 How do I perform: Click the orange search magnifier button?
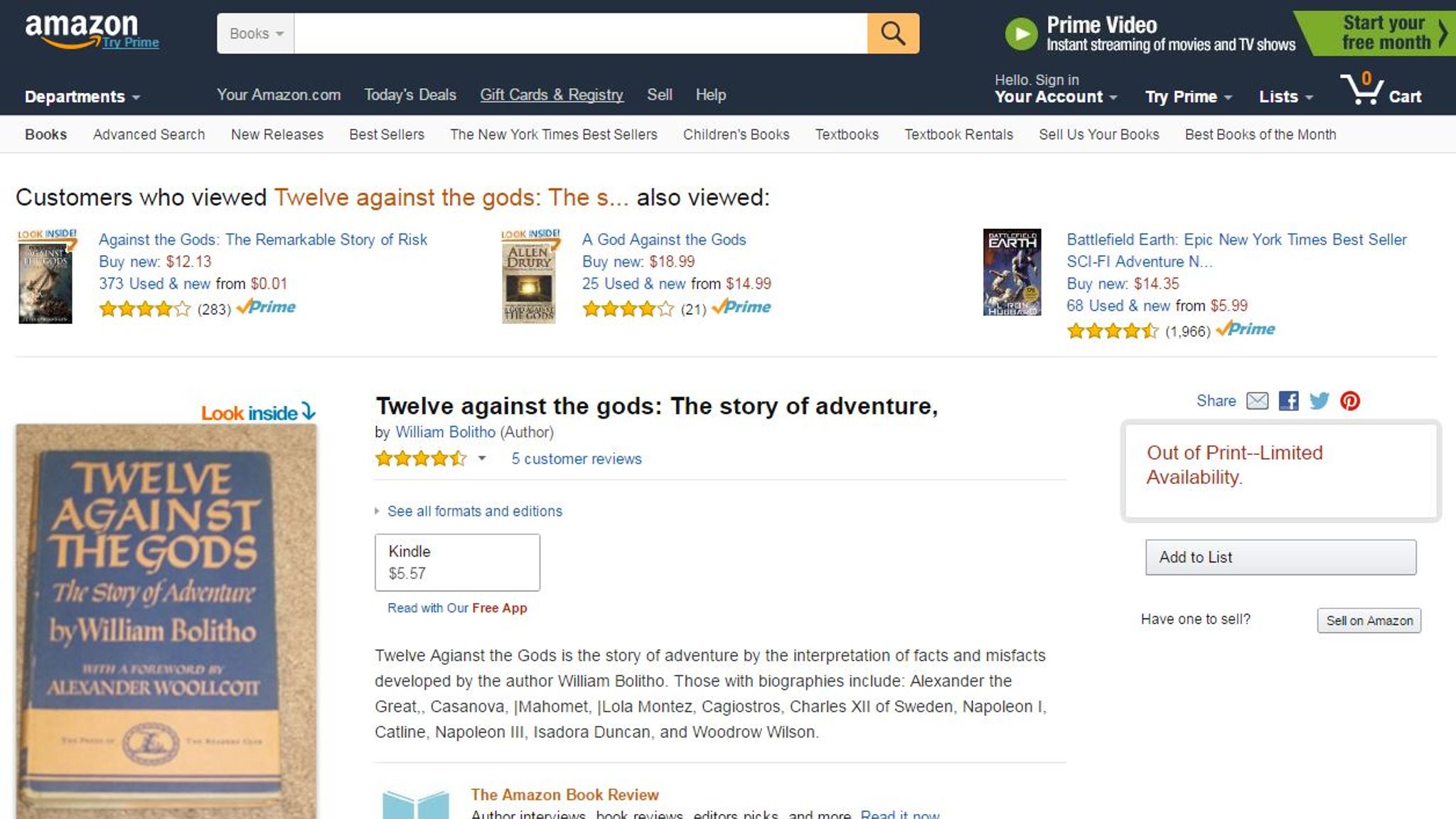pos(893,33)
